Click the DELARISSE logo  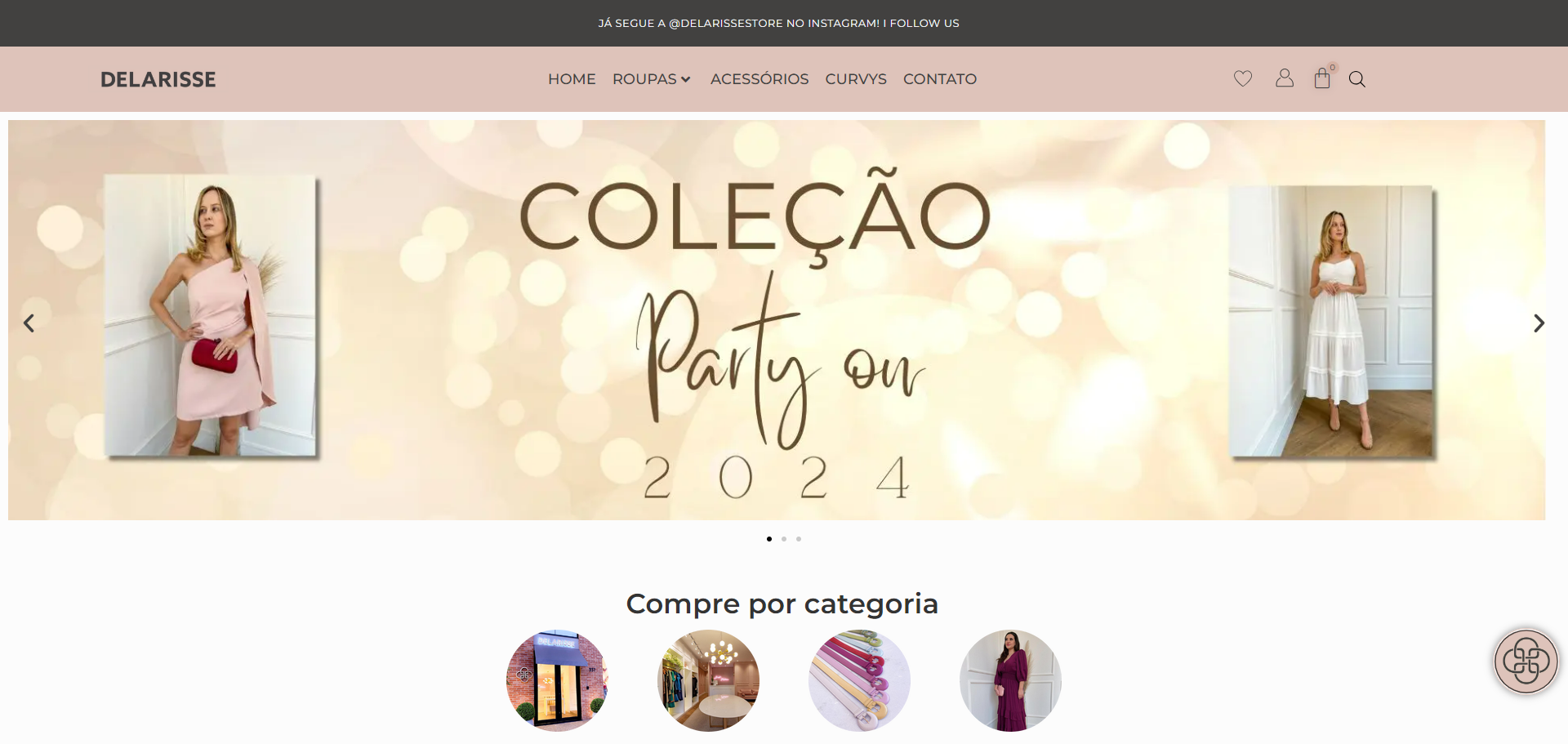pos(158,79)
